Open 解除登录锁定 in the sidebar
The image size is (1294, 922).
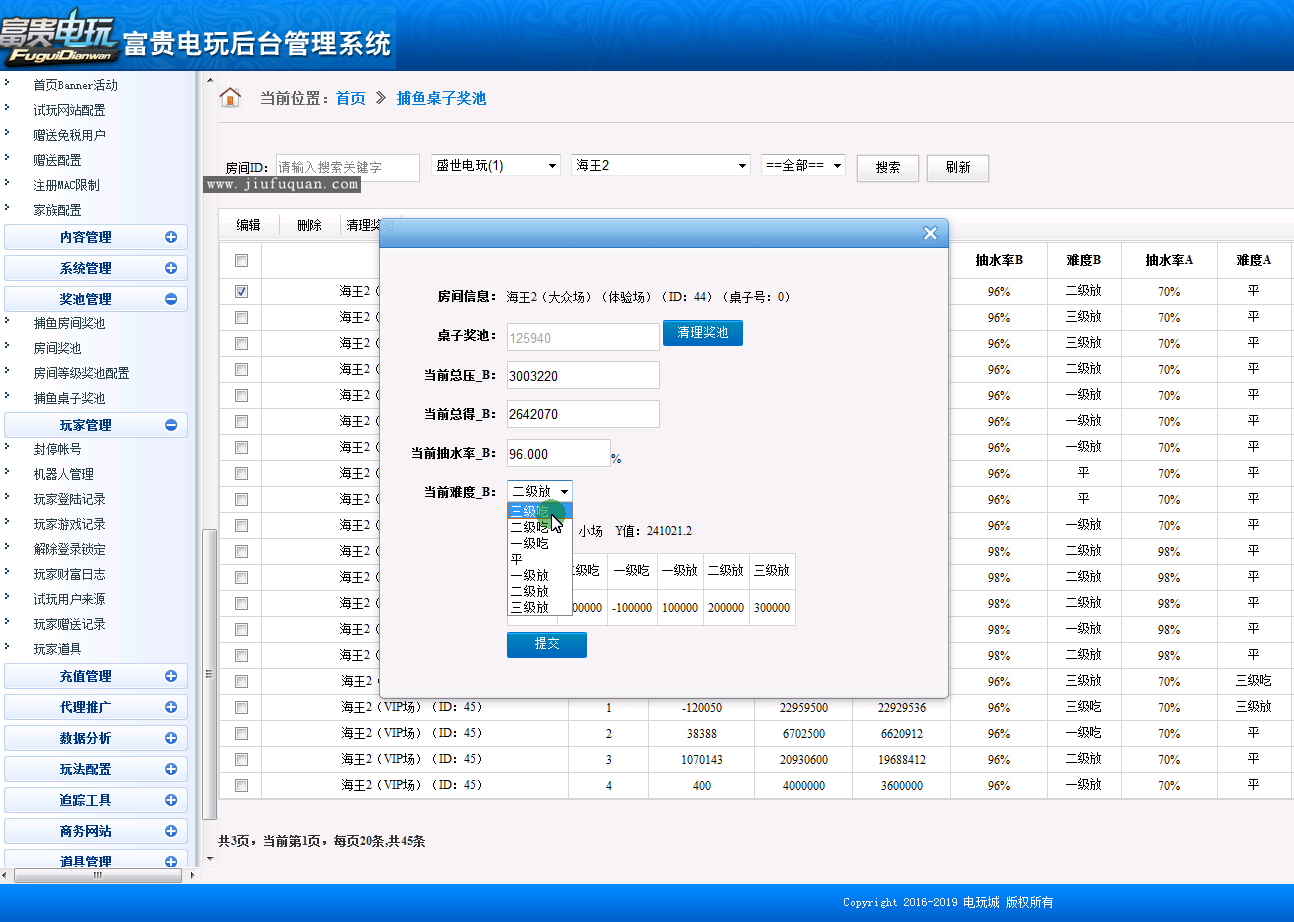69,549
